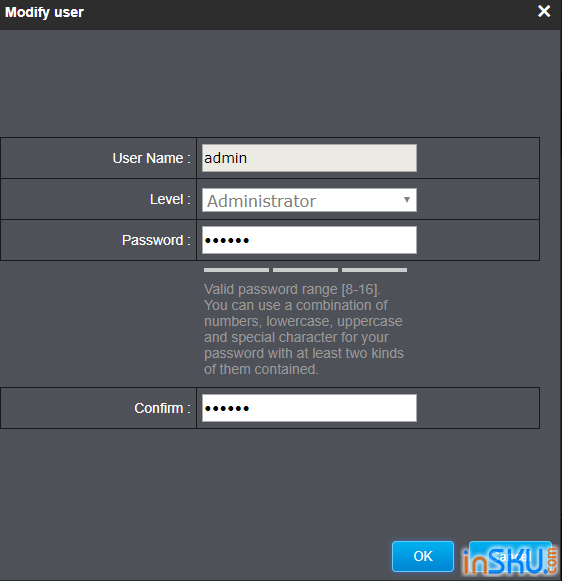Focus the Confirm password field
This screenshot has width=562, height=581.
click(x=309, y=408)
